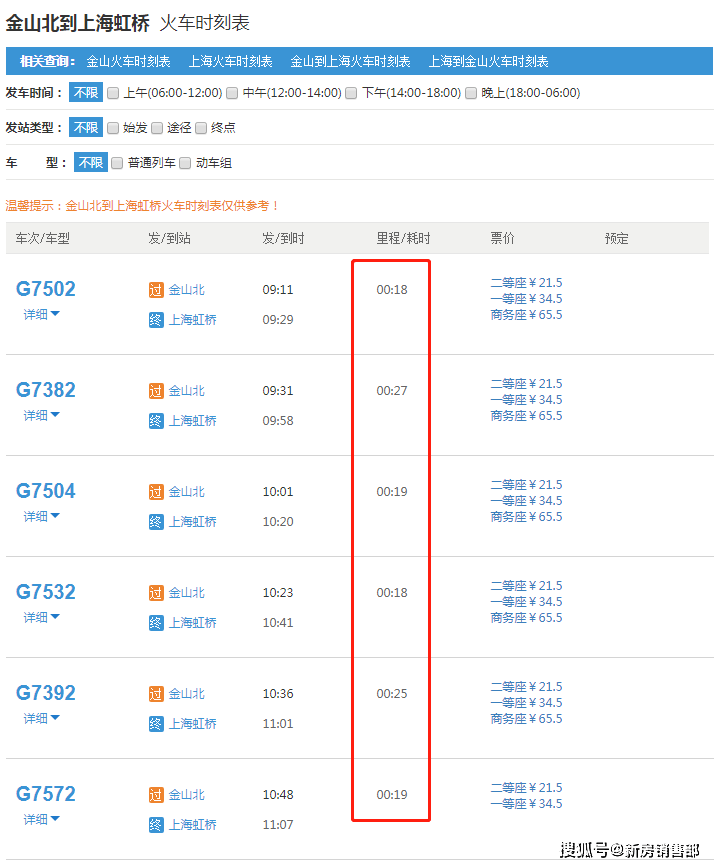The width and height of the screenshot is (714, 867).
Task: Click 上海虹桥 station link in G7382 row
Action: (x=192, y=421)
